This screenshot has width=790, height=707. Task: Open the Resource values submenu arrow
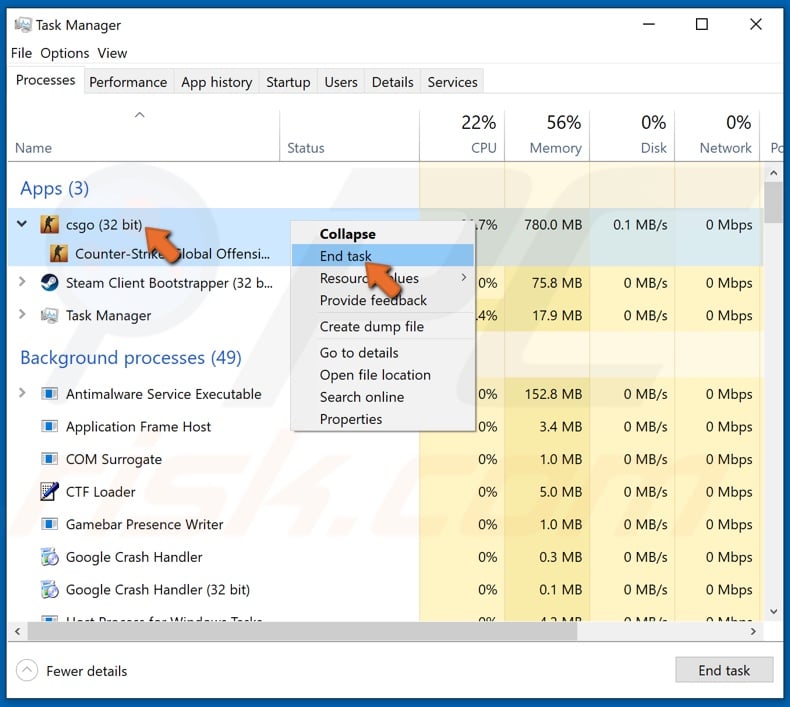pyautogui.click(x=464, y=278)
